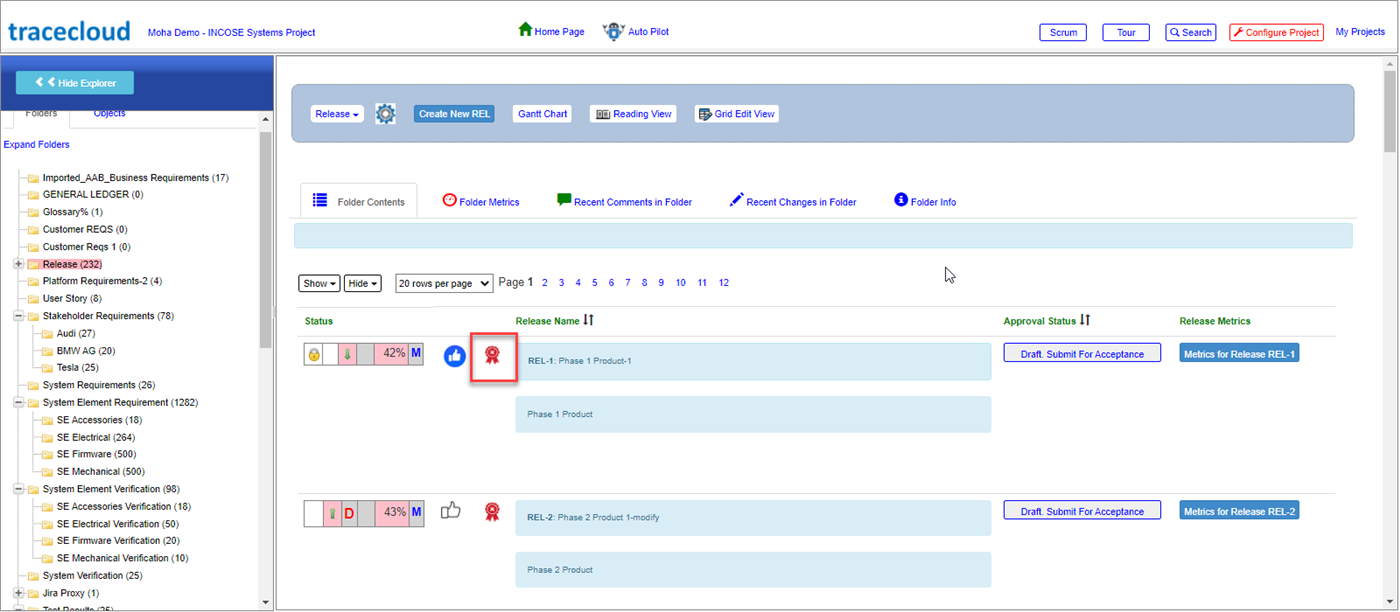Open REL-2: Phase 2 Product 1-modify release
The width and height of the screenshot is (1400, 612).
coord(593,518)
